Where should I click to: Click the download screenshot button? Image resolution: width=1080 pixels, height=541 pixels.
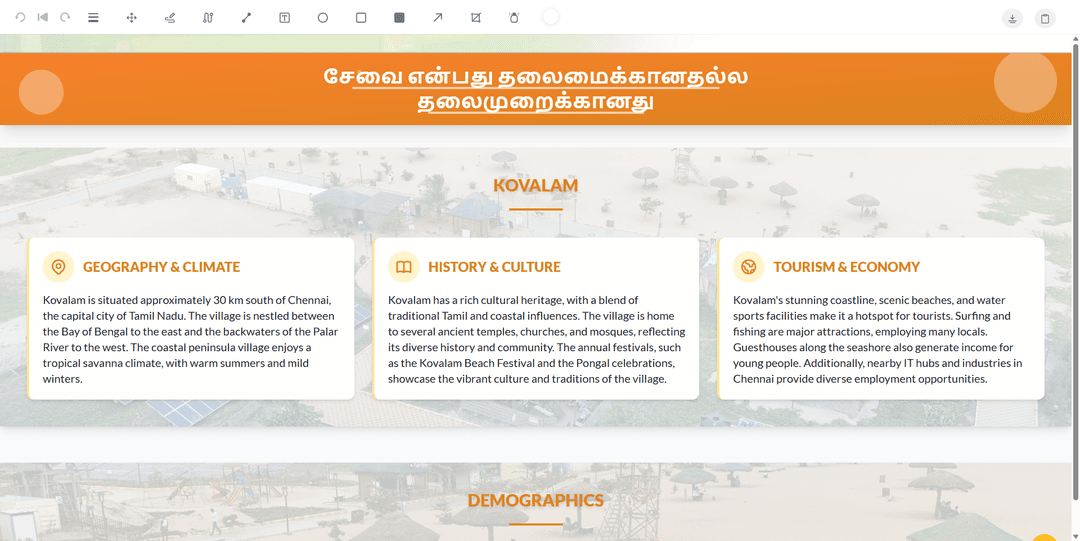coord(1012,19)
